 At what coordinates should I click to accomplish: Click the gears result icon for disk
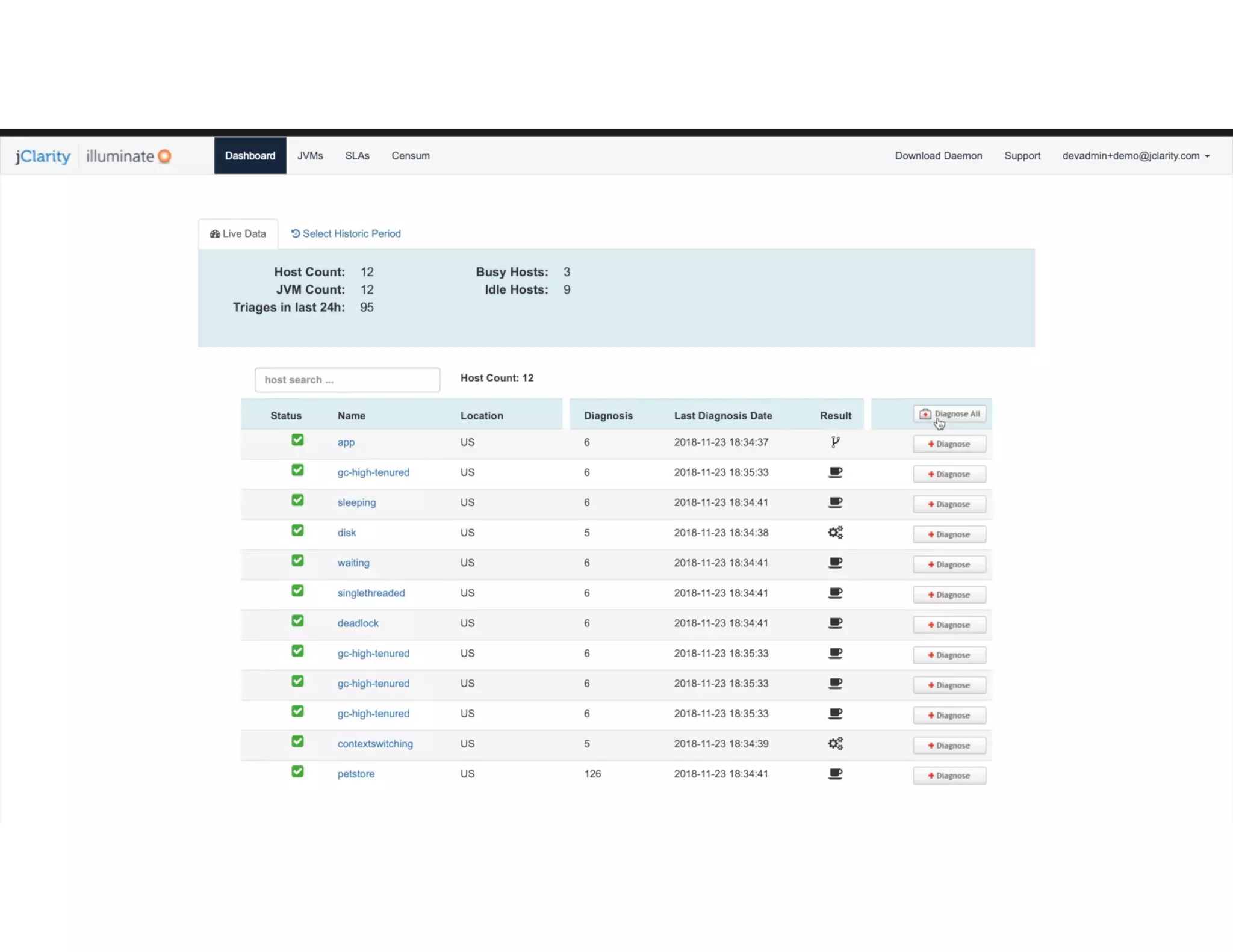[835, 533]
